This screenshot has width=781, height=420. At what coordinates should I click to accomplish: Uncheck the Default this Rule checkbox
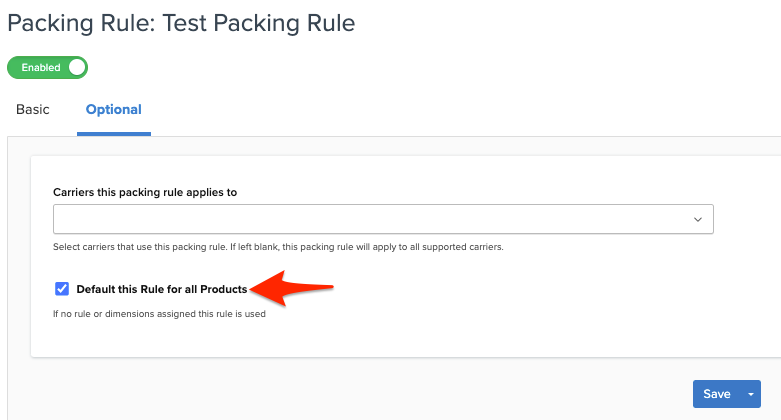62,289
